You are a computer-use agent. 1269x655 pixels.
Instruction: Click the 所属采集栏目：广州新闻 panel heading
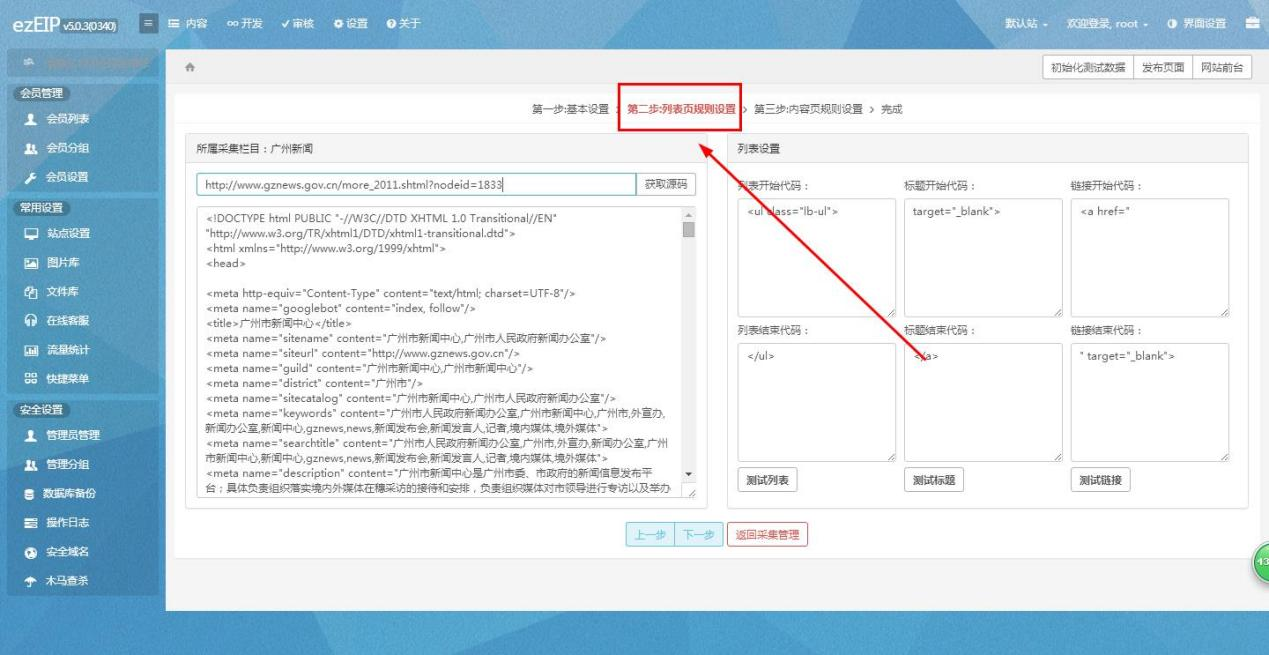446,148
